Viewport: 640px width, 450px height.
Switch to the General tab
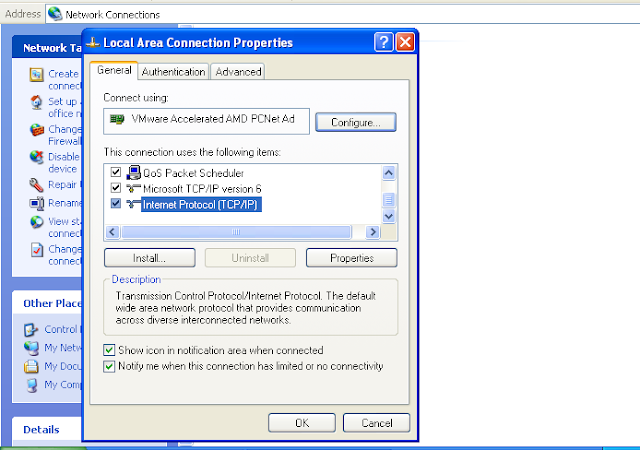114,71
